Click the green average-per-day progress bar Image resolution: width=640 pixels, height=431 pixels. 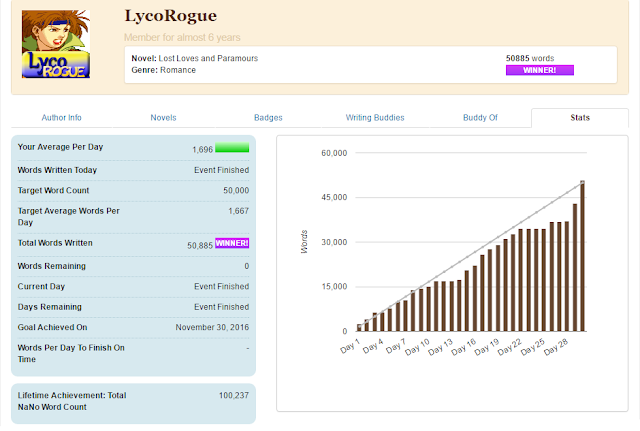[x=232, y=148]
